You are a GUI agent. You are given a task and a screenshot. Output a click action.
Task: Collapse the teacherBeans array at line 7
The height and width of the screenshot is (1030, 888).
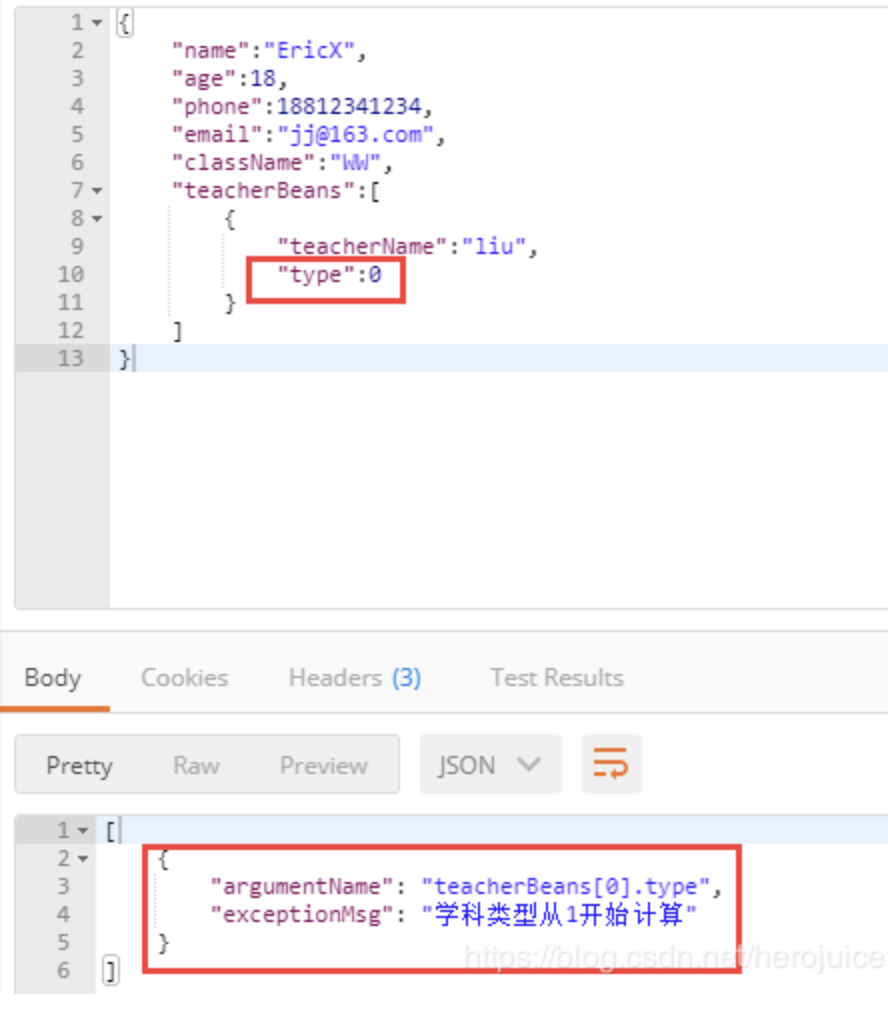pos(97,191)
